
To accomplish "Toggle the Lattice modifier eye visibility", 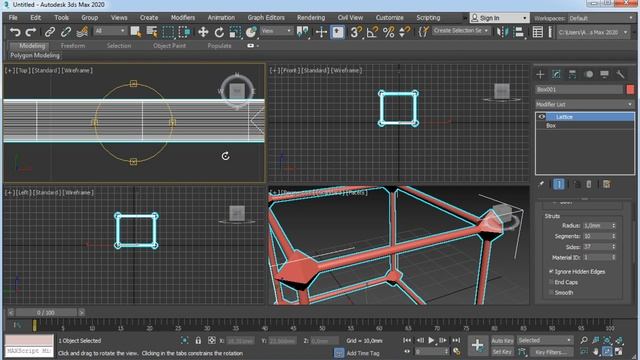I will pos(542,117).
